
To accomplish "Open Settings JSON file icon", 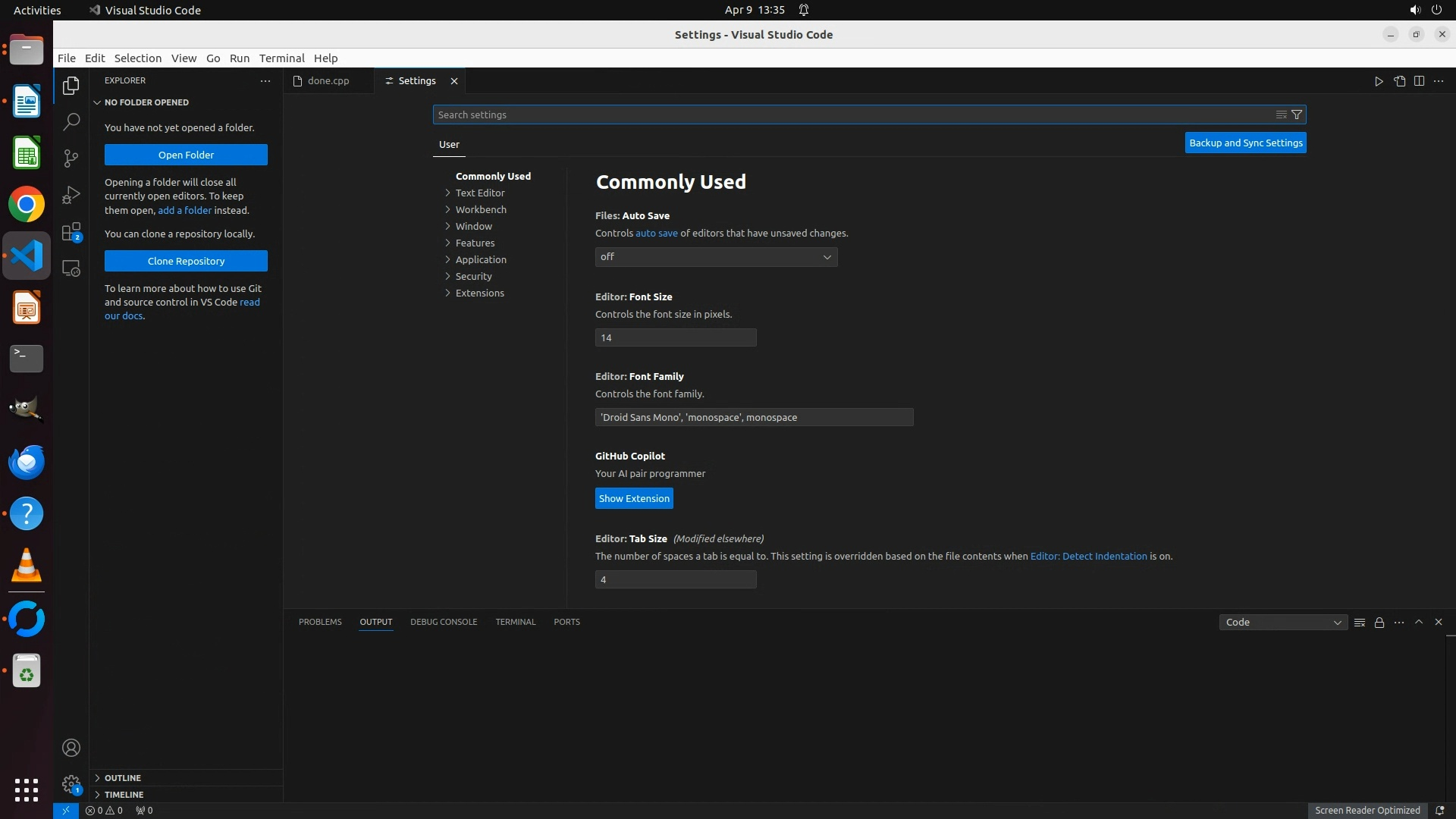I will pos(1399,81).
